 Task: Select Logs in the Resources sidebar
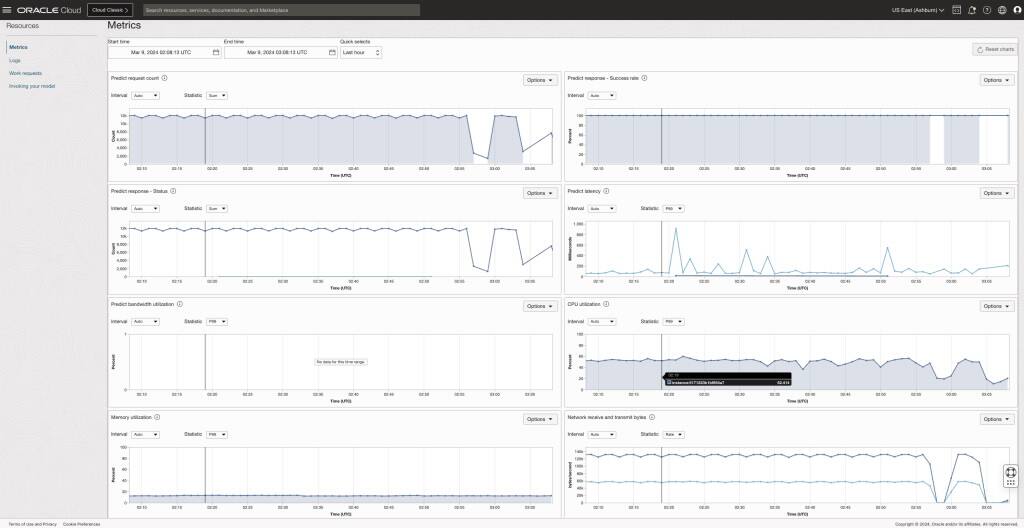pyautogui.click(x=15, y=60)
